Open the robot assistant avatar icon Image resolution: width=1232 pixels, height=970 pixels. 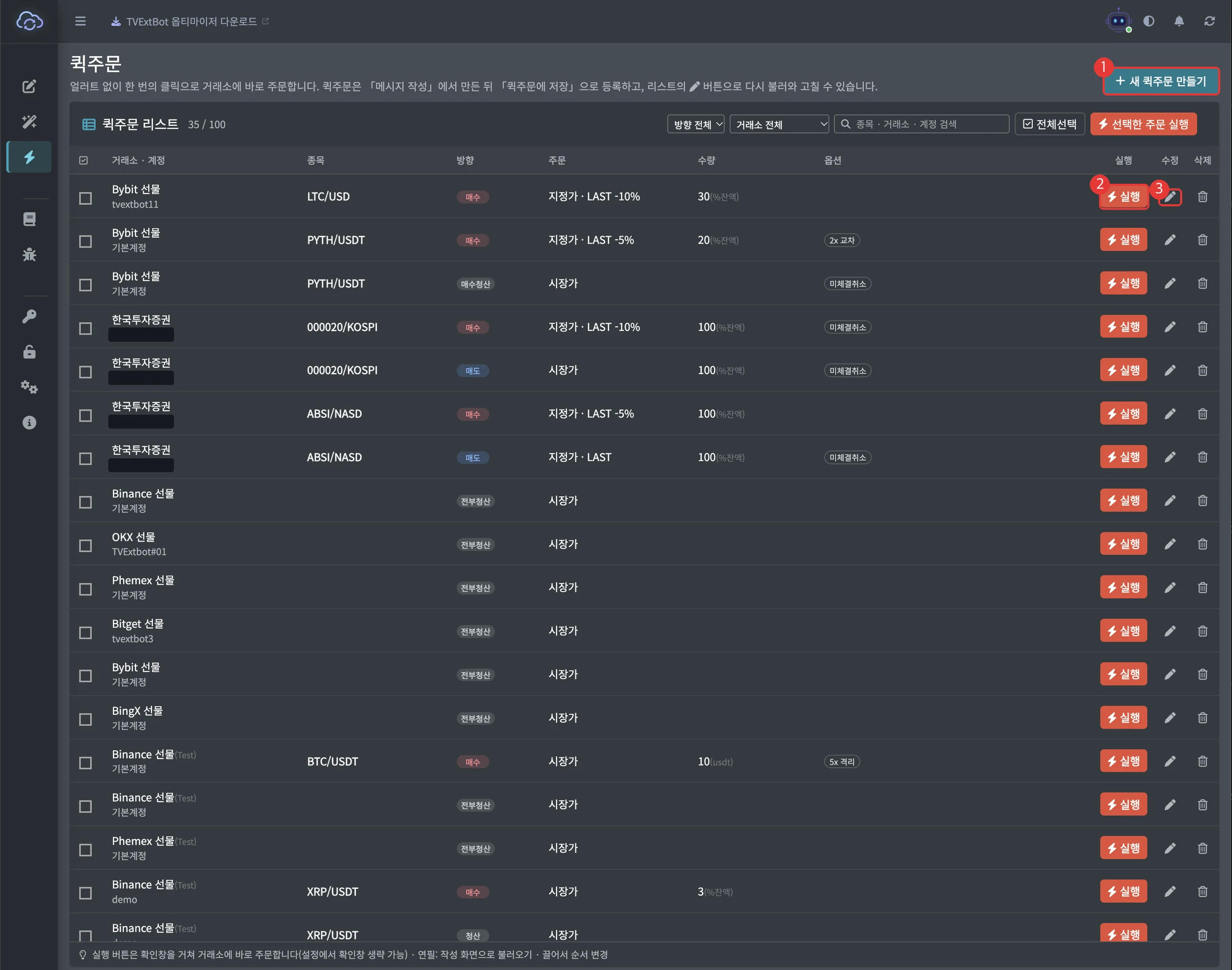(1119, 21)
